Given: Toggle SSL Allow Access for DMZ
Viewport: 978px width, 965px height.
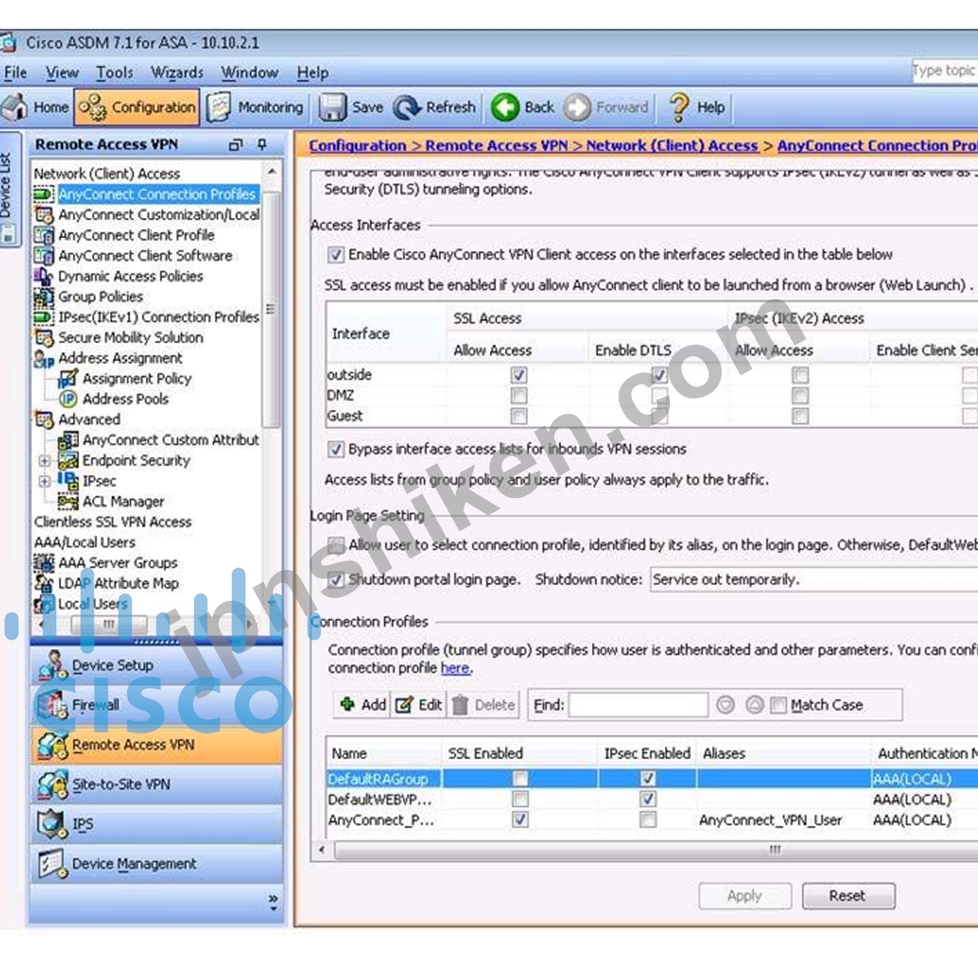Looking at the screenshot, I should 518,395.
